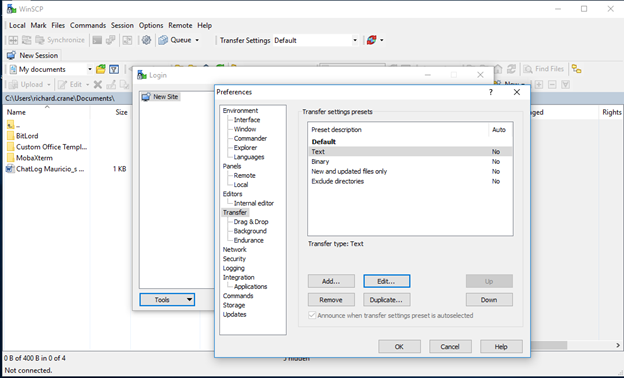624x378 pixels.
Task: Click the Unselect Files minus icon
Action: coord(552,84)
